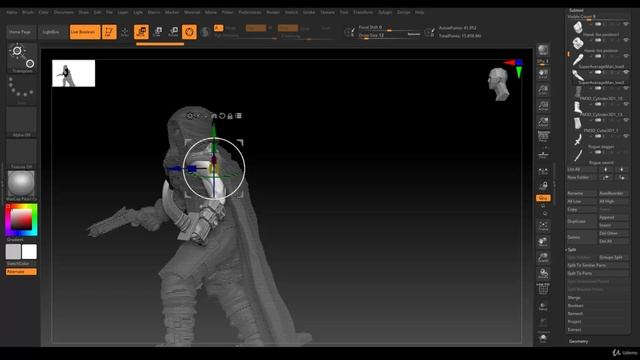Open the MatCap material sphere

[21, 184]
